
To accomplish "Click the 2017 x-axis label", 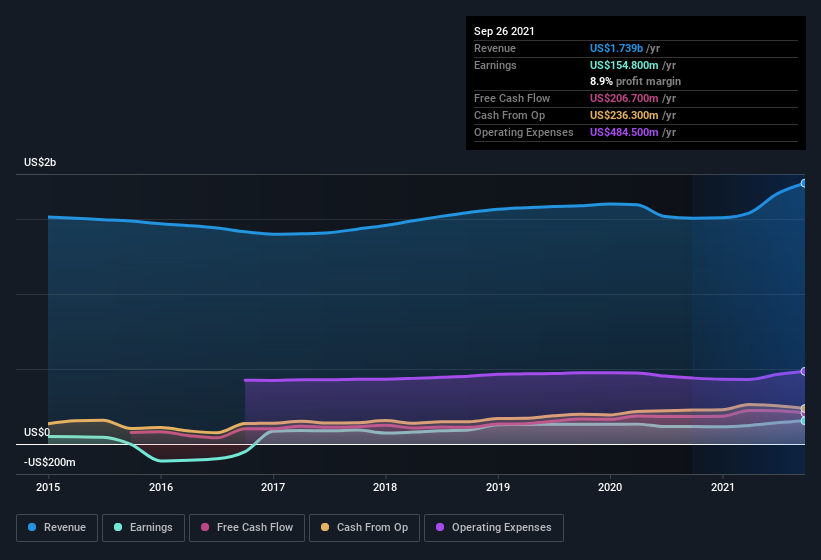I will (x=273, y=487).
